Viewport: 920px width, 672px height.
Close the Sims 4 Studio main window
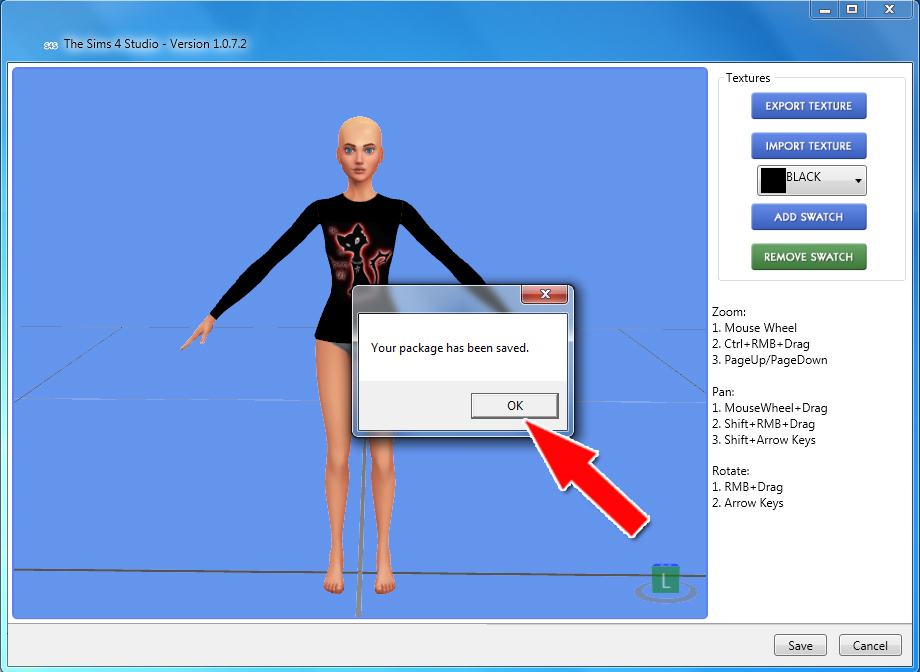[x=889, y=9]
